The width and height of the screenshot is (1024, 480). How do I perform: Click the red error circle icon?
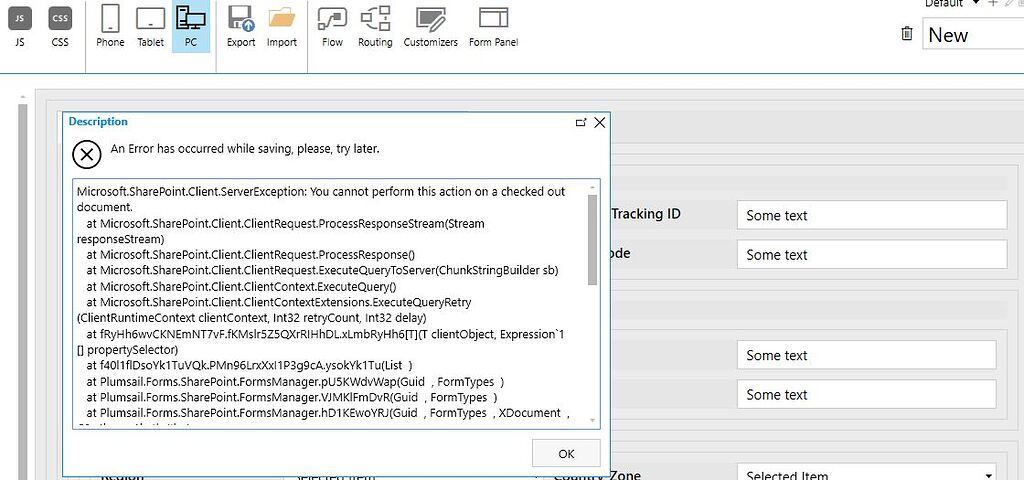(86, 155)
